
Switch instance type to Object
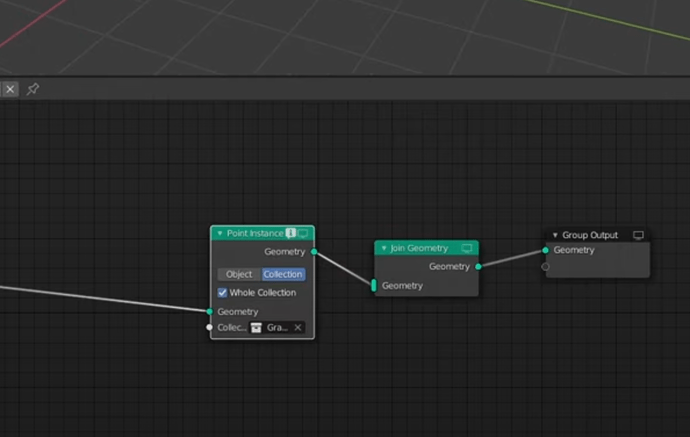click(239, 274)
